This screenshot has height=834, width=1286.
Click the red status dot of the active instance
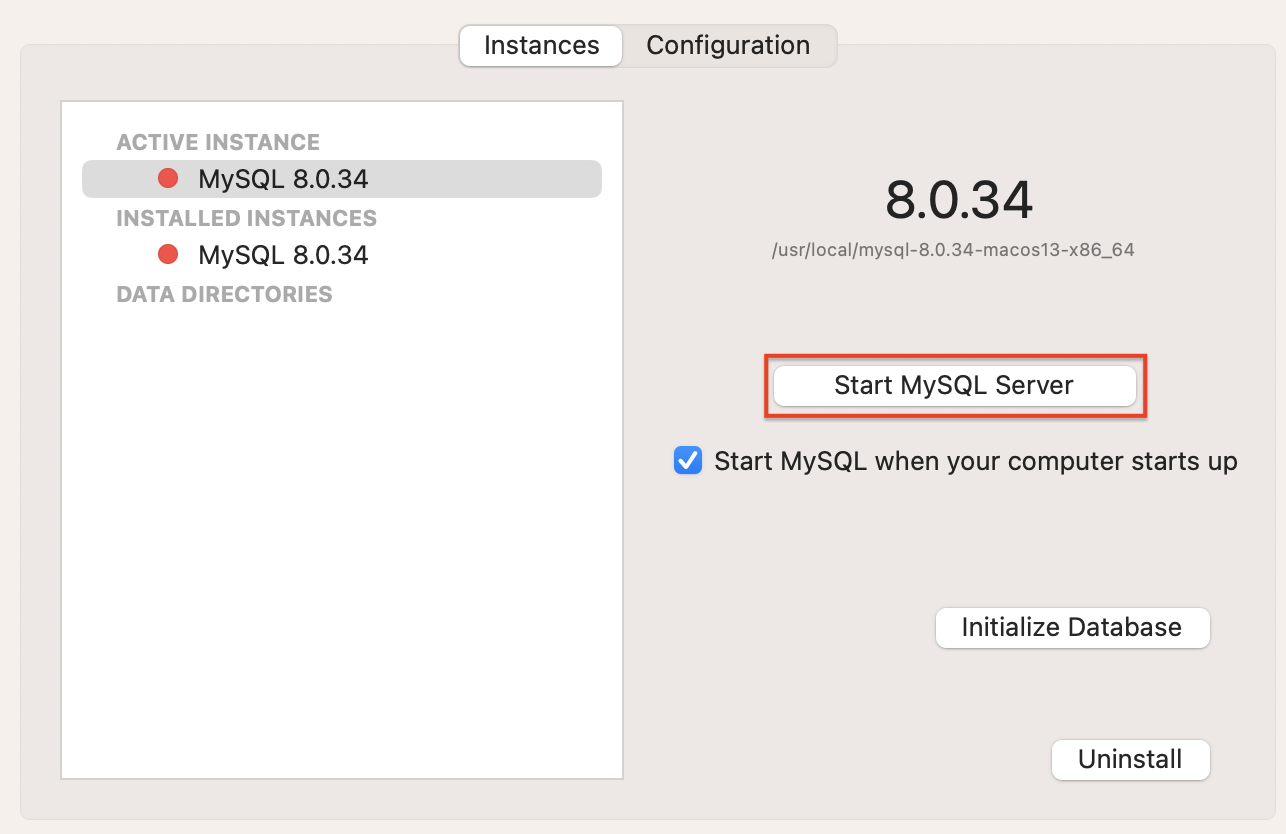point(168,179)
